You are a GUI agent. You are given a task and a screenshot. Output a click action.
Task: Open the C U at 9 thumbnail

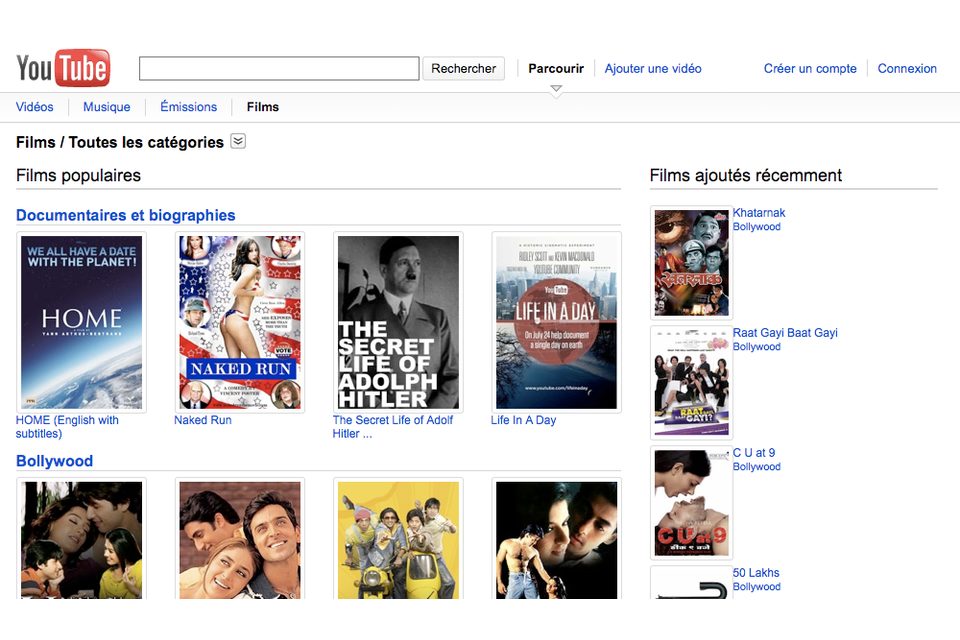pyautogui.click(x=691, y=503)
